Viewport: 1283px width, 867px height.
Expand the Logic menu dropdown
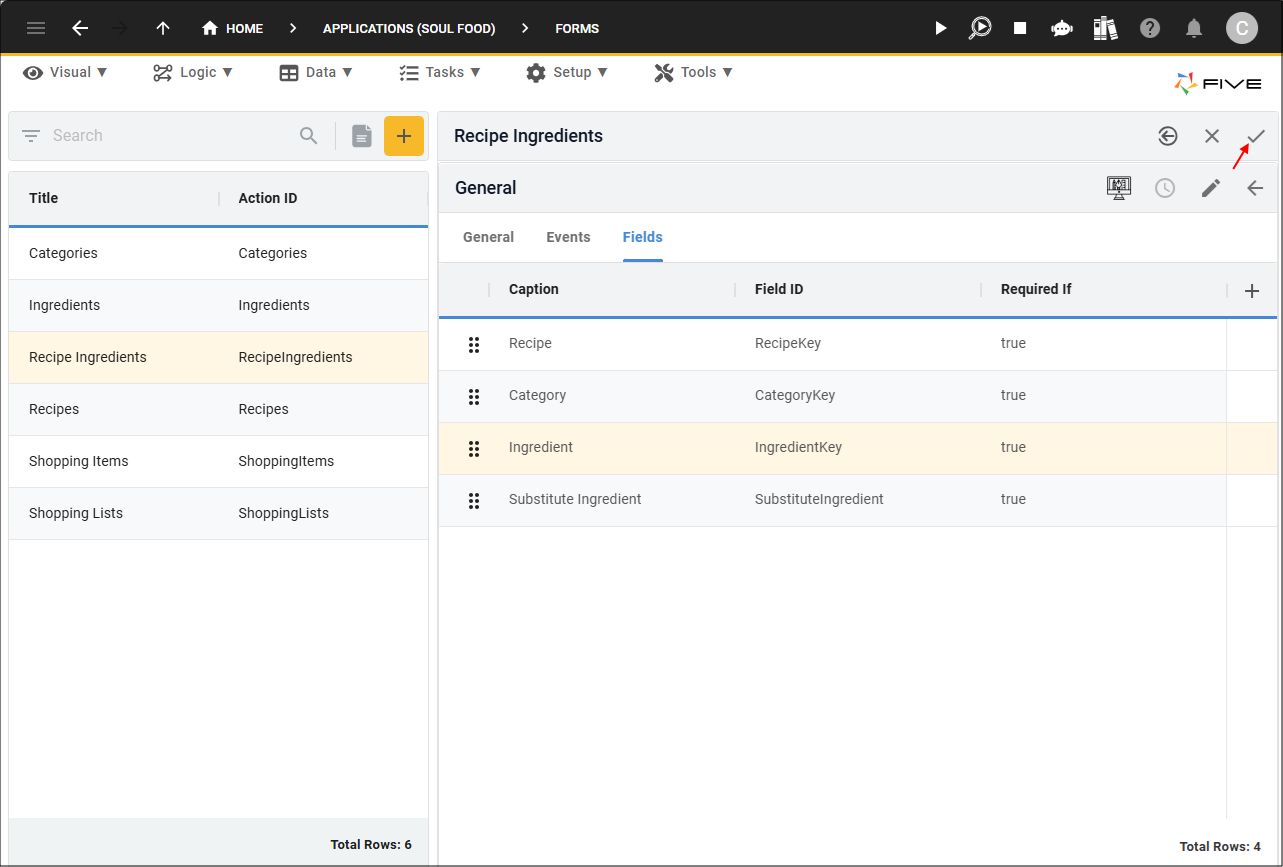pos(193,72)
